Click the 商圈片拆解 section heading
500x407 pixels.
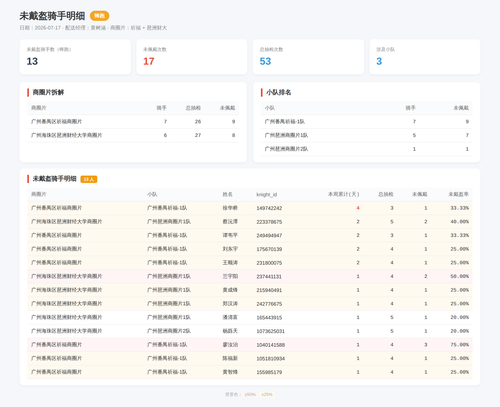(x=48, y=92)
